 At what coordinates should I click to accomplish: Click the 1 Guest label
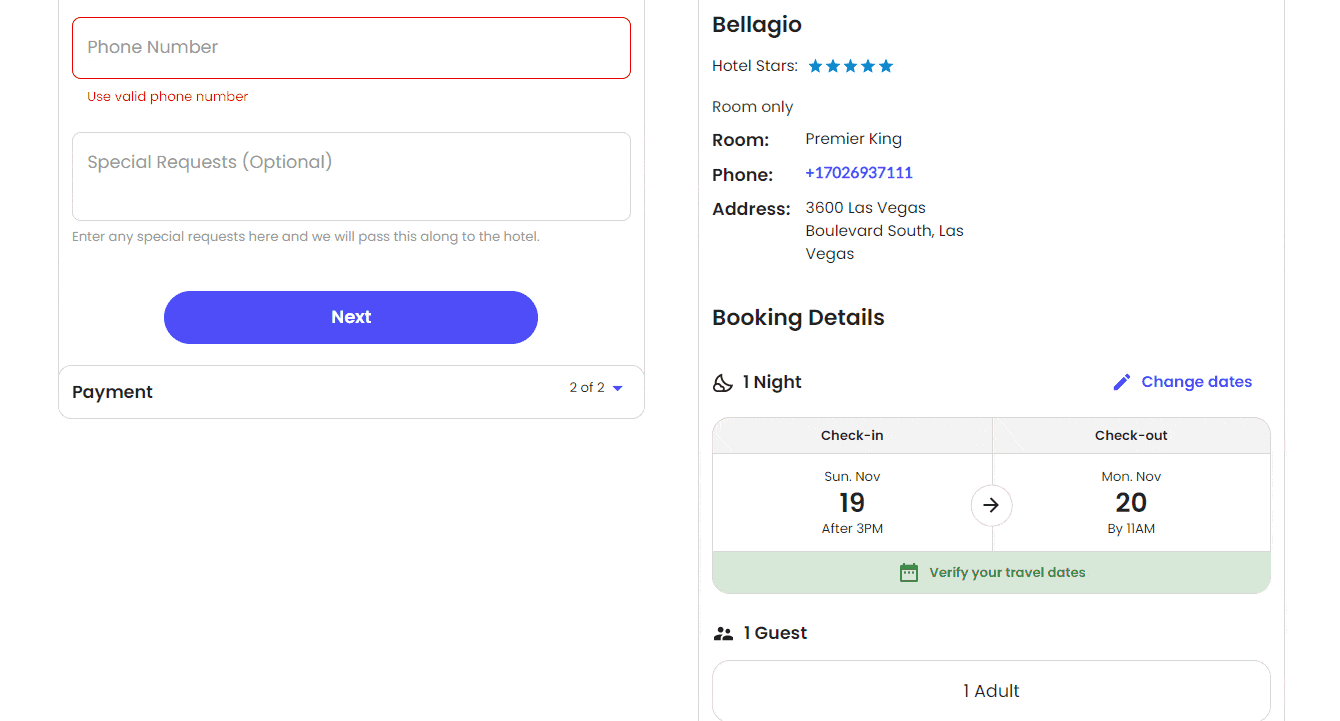tap(775, 633)
